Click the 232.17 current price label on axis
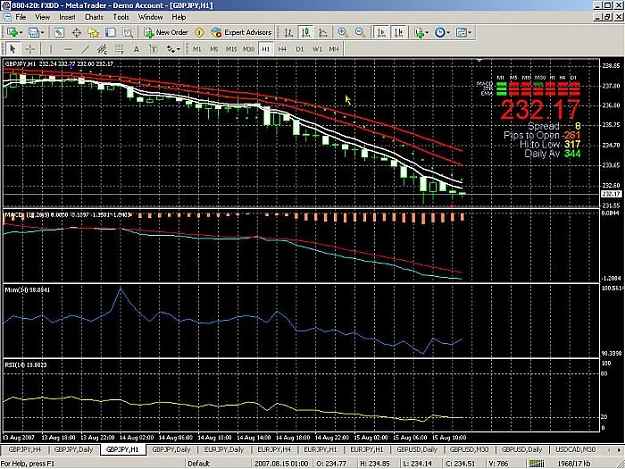The height and width of the screenshot is (469, 625). [610, 194]
